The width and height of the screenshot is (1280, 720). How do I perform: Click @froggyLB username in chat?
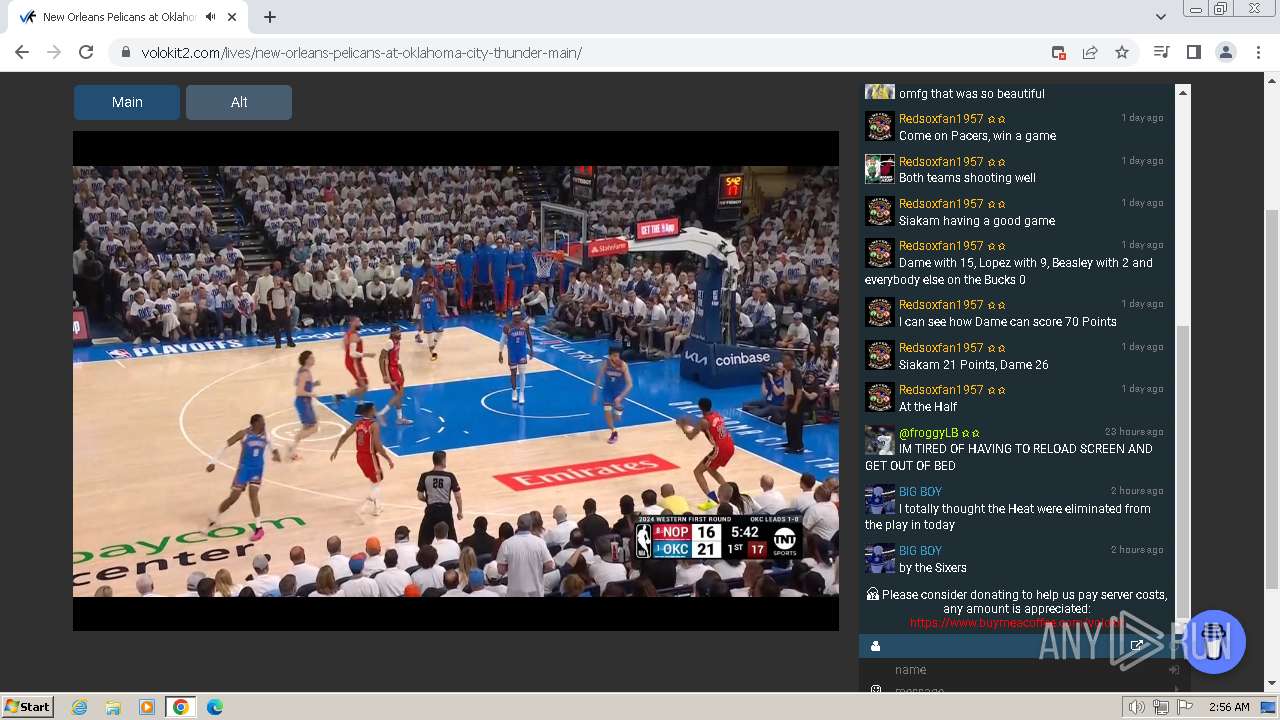click(928, 433)
